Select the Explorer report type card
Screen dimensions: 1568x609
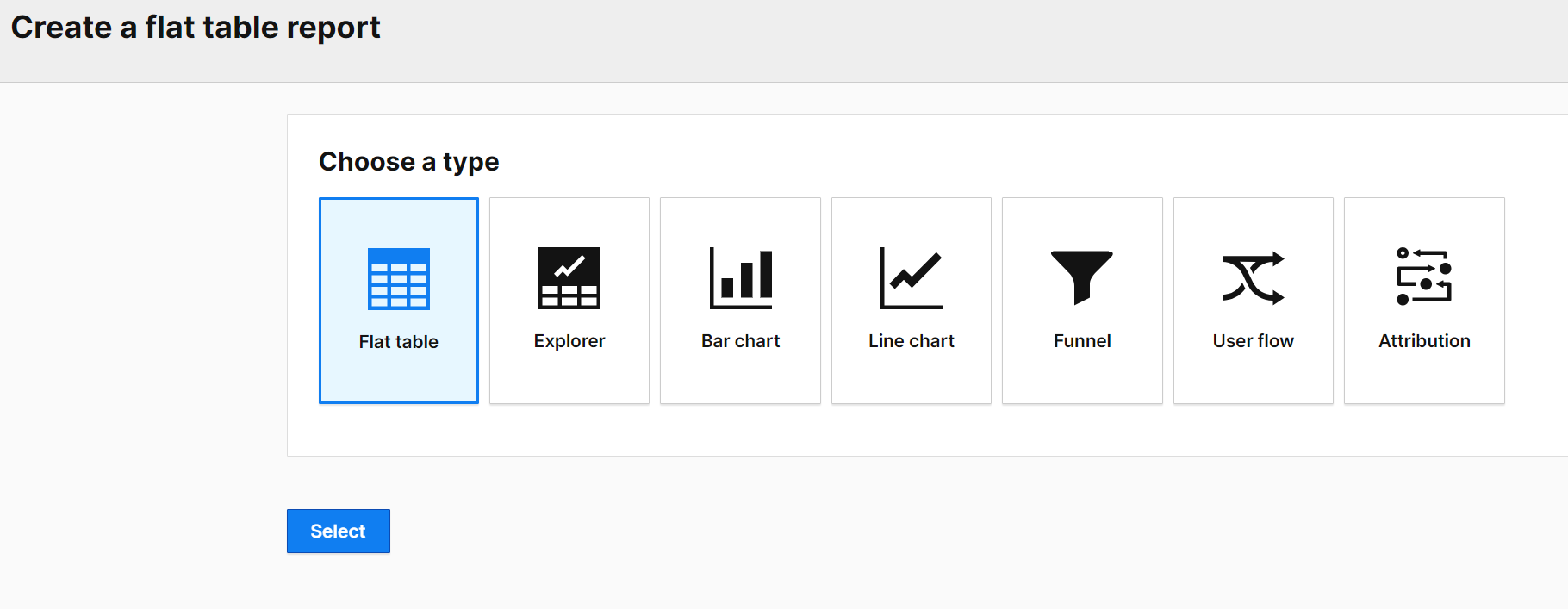(x=569, y=300)
